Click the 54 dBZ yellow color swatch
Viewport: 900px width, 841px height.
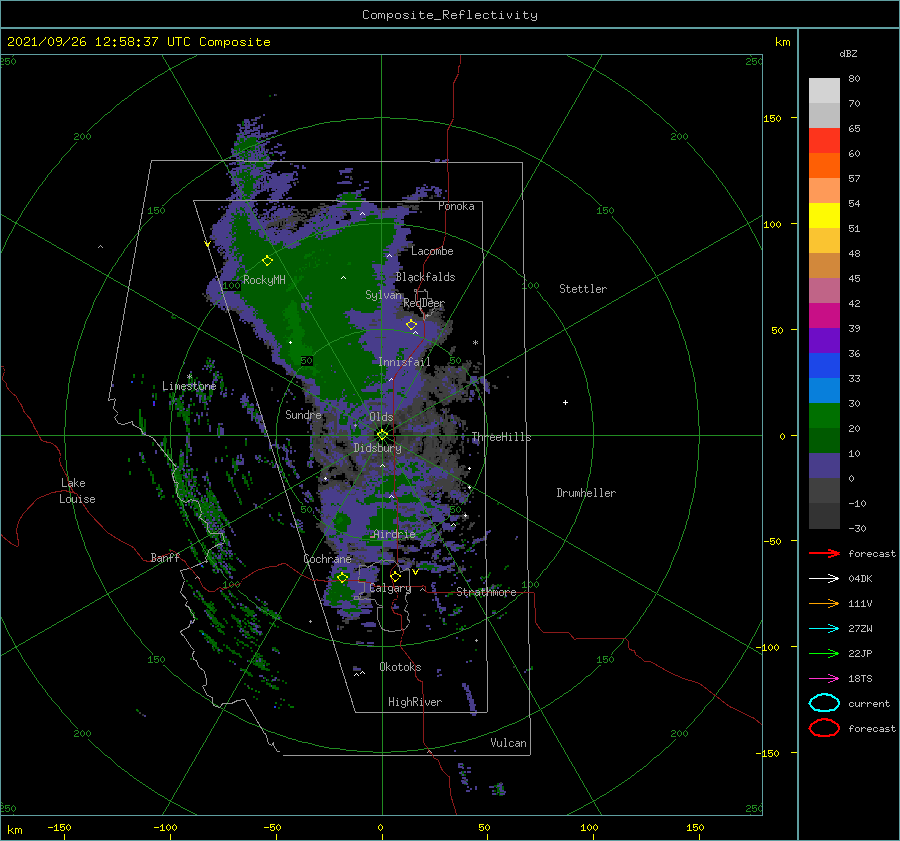(824, 215)
